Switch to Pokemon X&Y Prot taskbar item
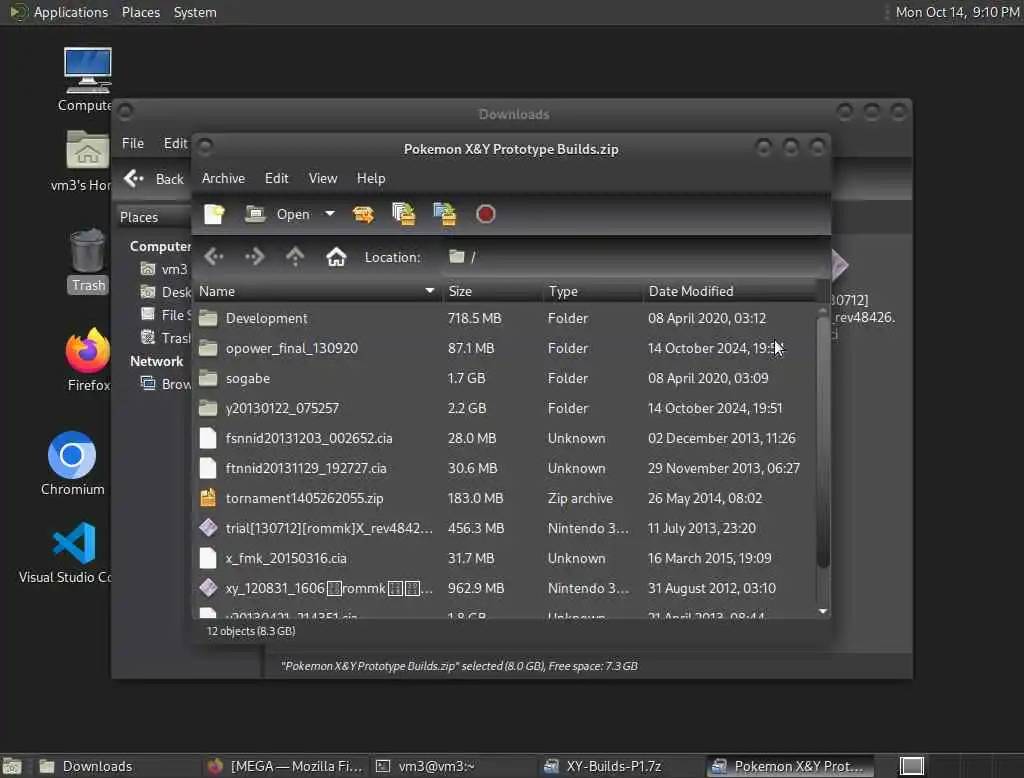This screenshot has width=1024, height=778. pos(789,766)
